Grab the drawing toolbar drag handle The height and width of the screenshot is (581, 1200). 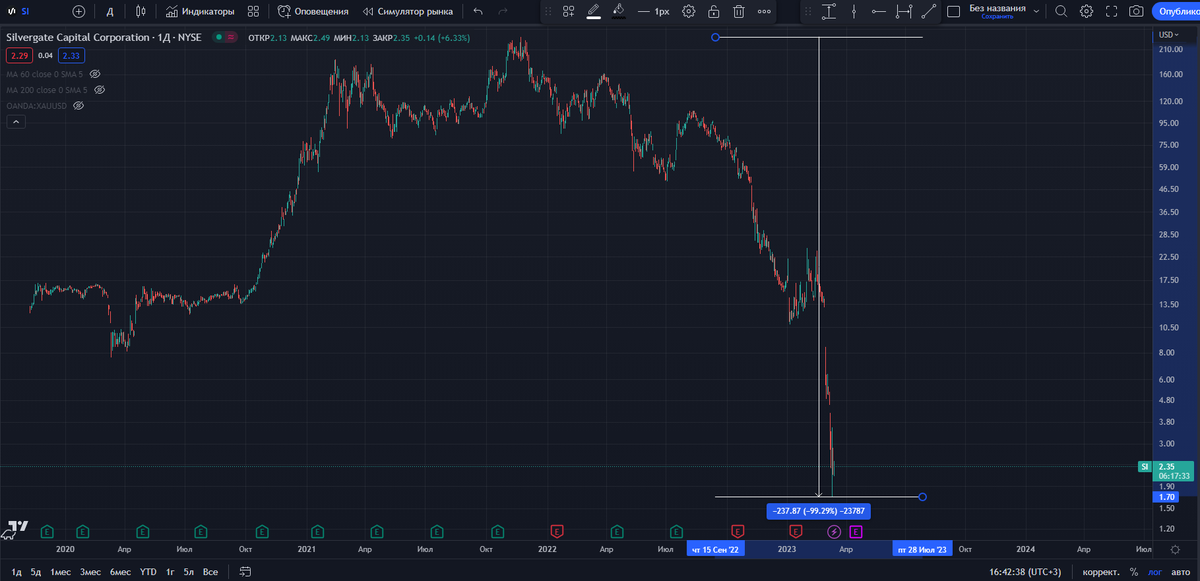tap(548, 11)
